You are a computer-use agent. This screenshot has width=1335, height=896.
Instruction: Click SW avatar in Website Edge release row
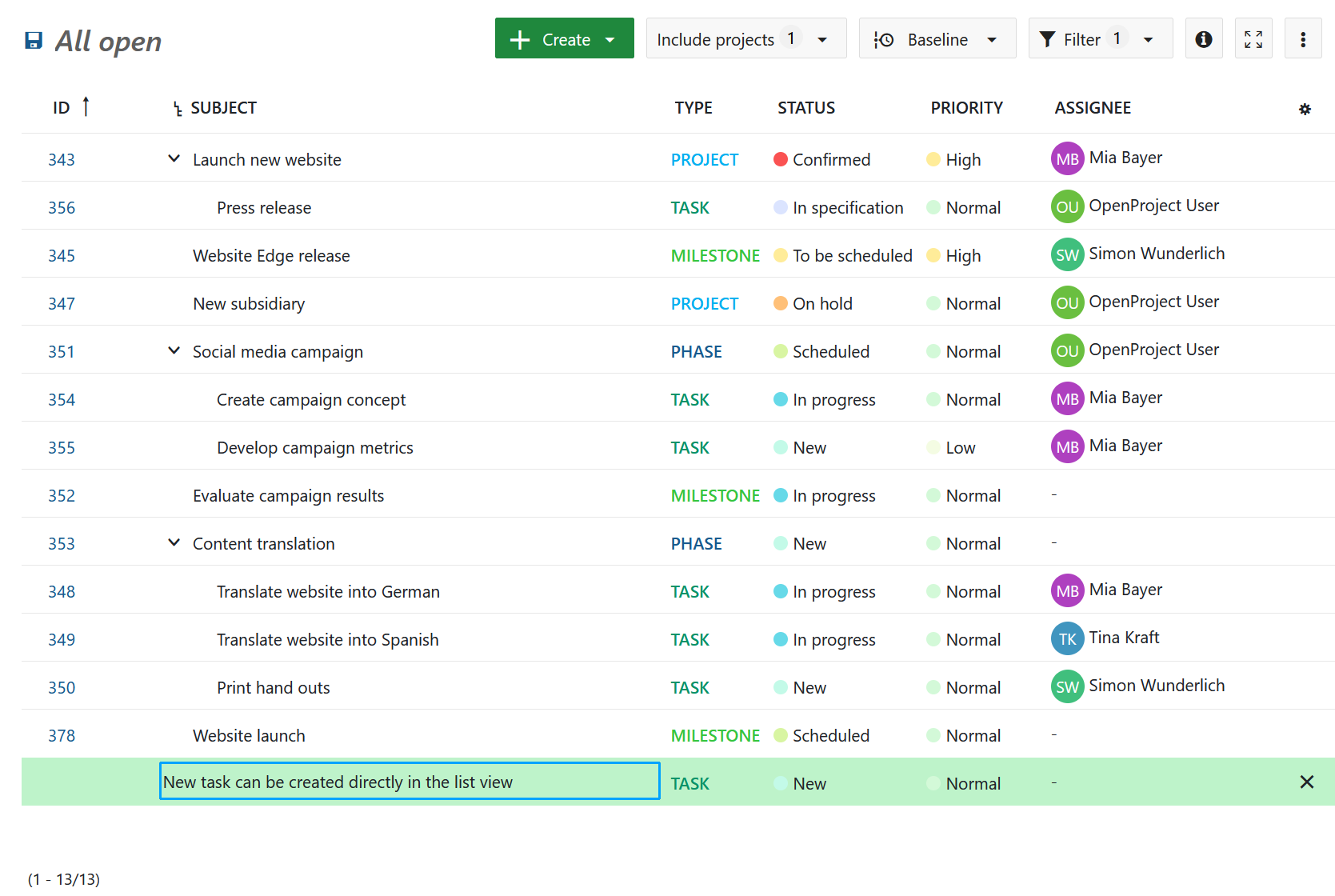1067,254
